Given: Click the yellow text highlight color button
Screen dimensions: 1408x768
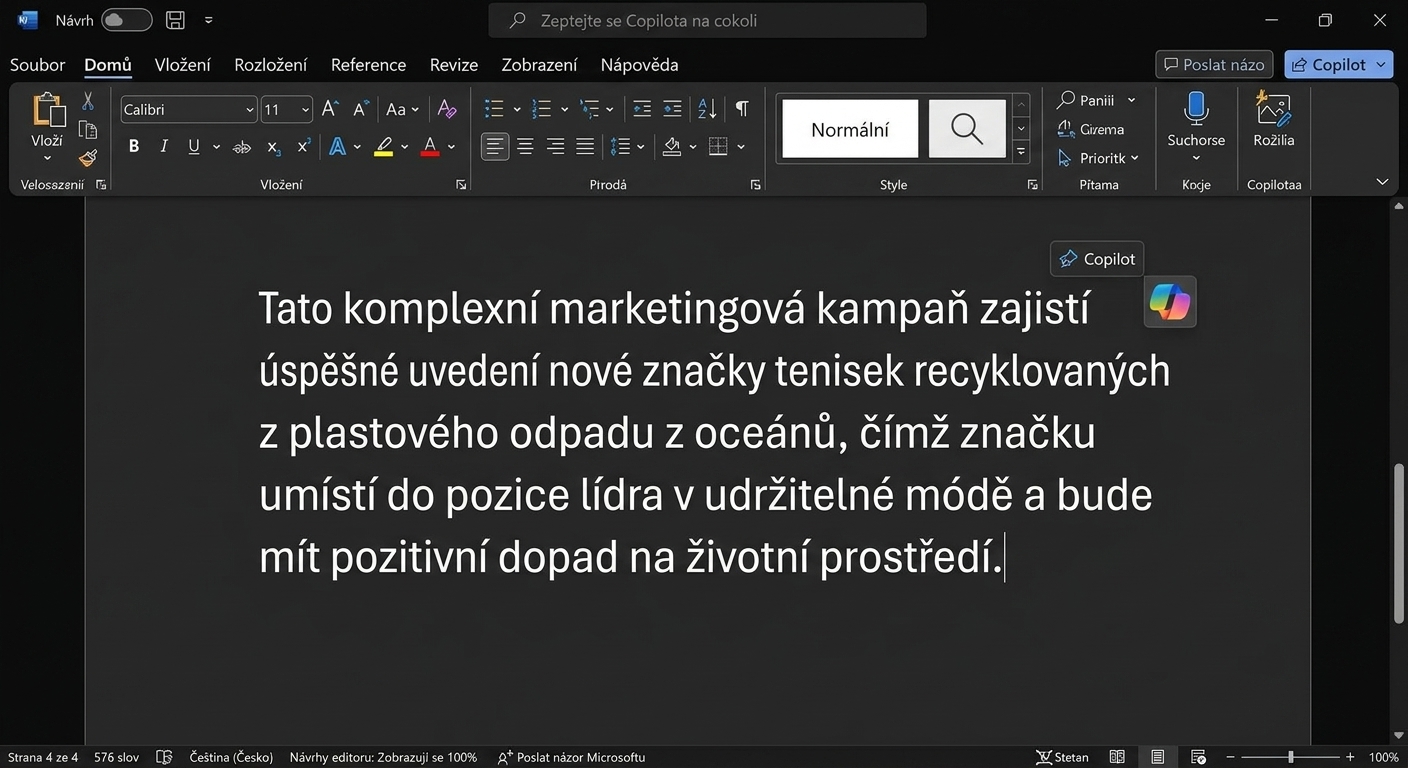Looking at the screenshot, I should [x=384, y=147].
